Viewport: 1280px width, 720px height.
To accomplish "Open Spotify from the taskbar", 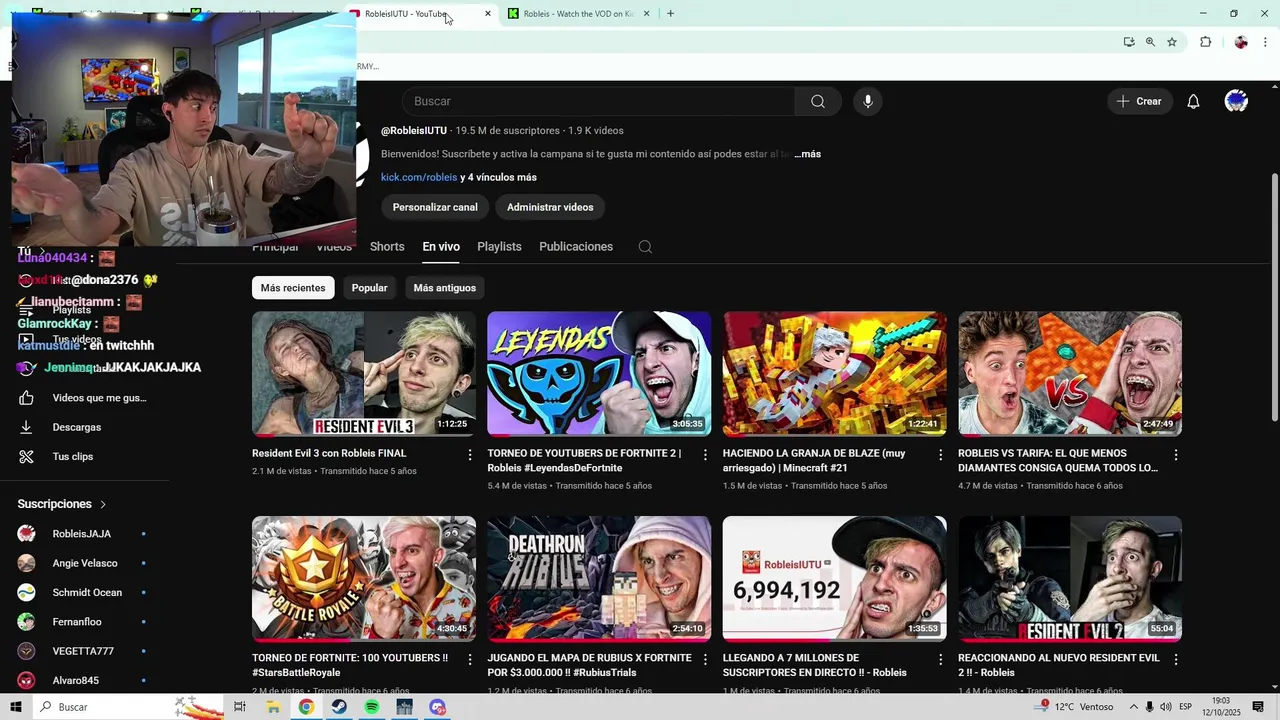I will [372, 707].
